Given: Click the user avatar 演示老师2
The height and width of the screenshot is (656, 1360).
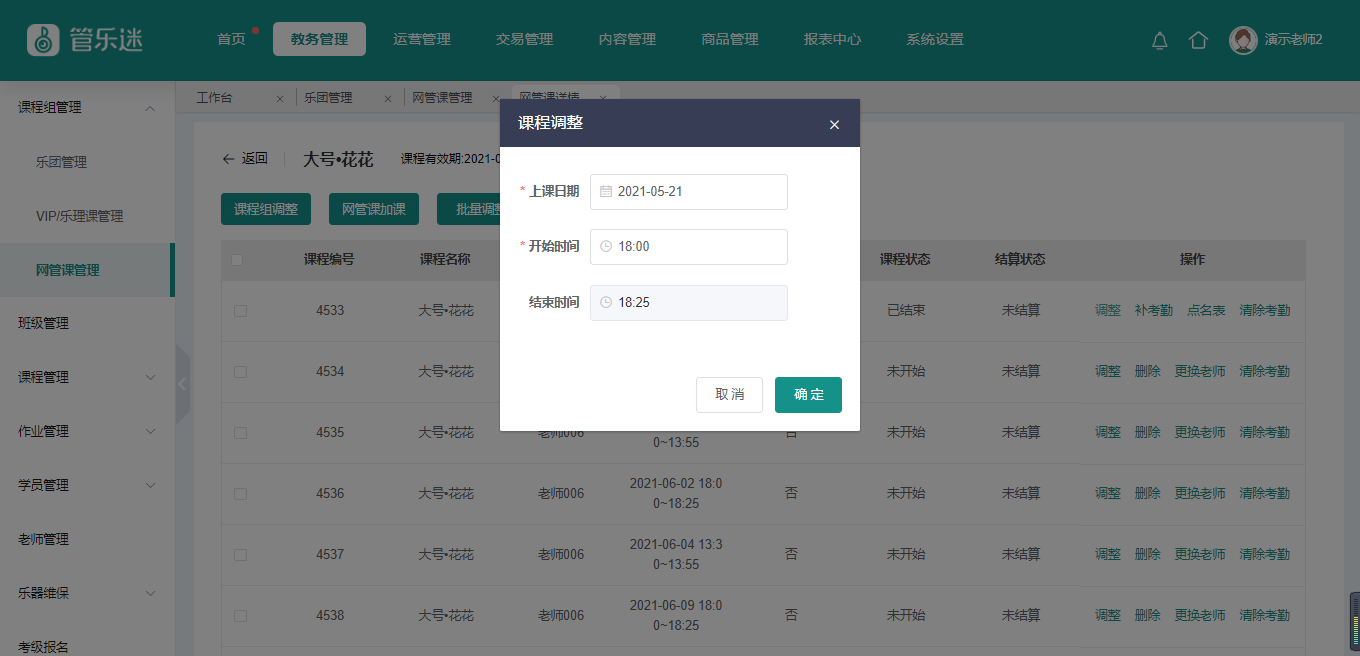Looking at the screenshot, I should coord(1243,40).
